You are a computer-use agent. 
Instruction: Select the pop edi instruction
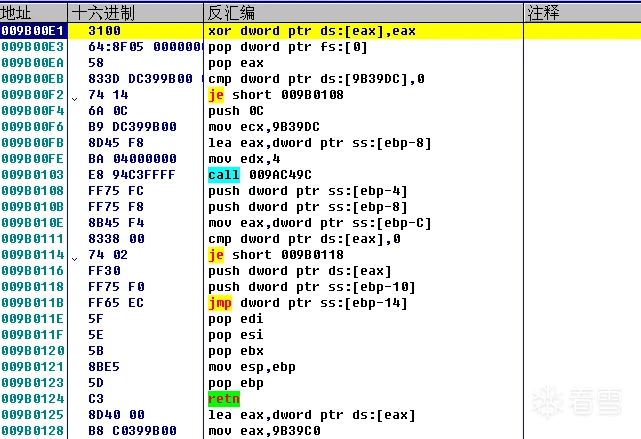[x=235, y=318]
